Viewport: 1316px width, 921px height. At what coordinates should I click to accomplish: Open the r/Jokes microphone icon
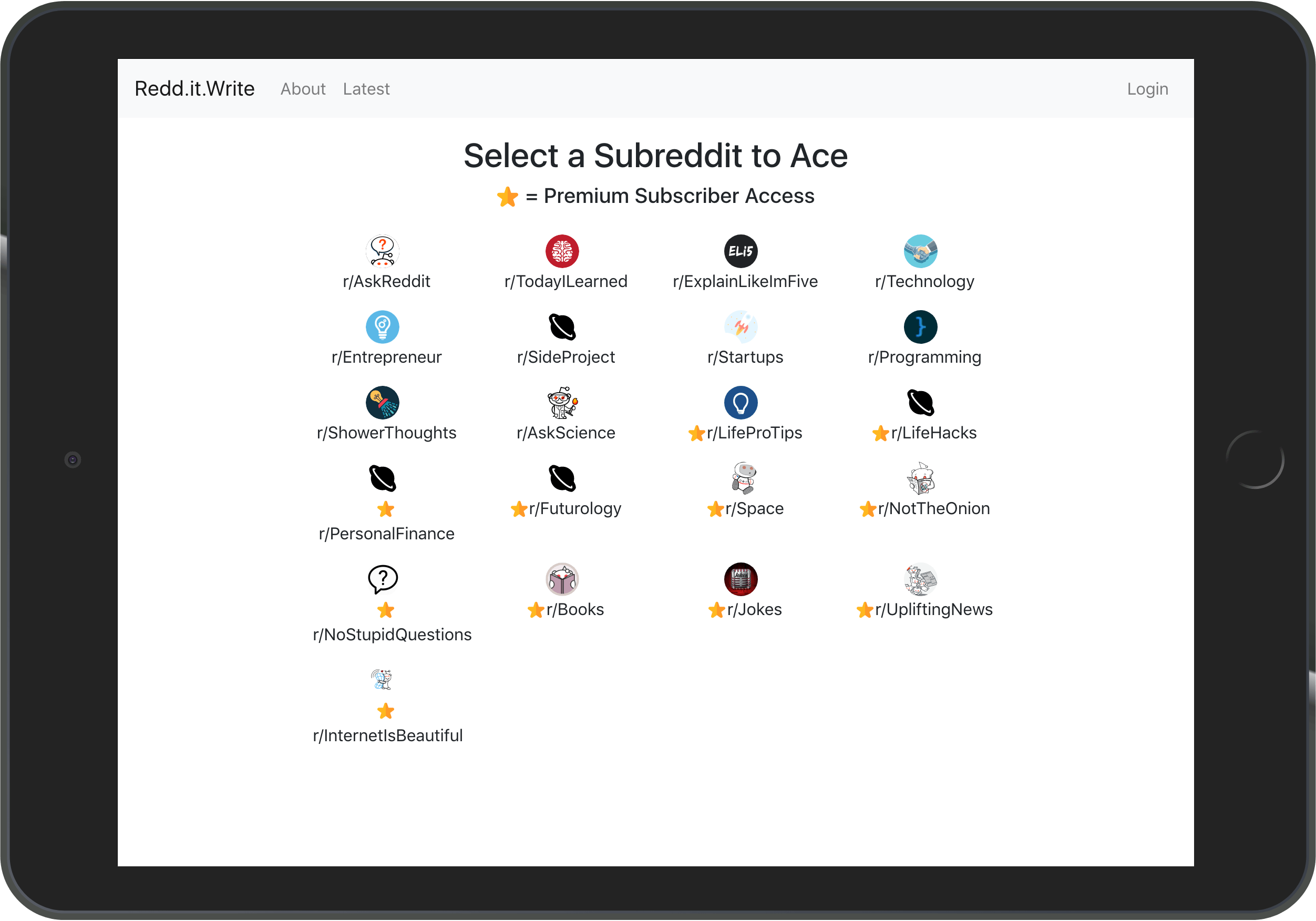coord(741,579)
